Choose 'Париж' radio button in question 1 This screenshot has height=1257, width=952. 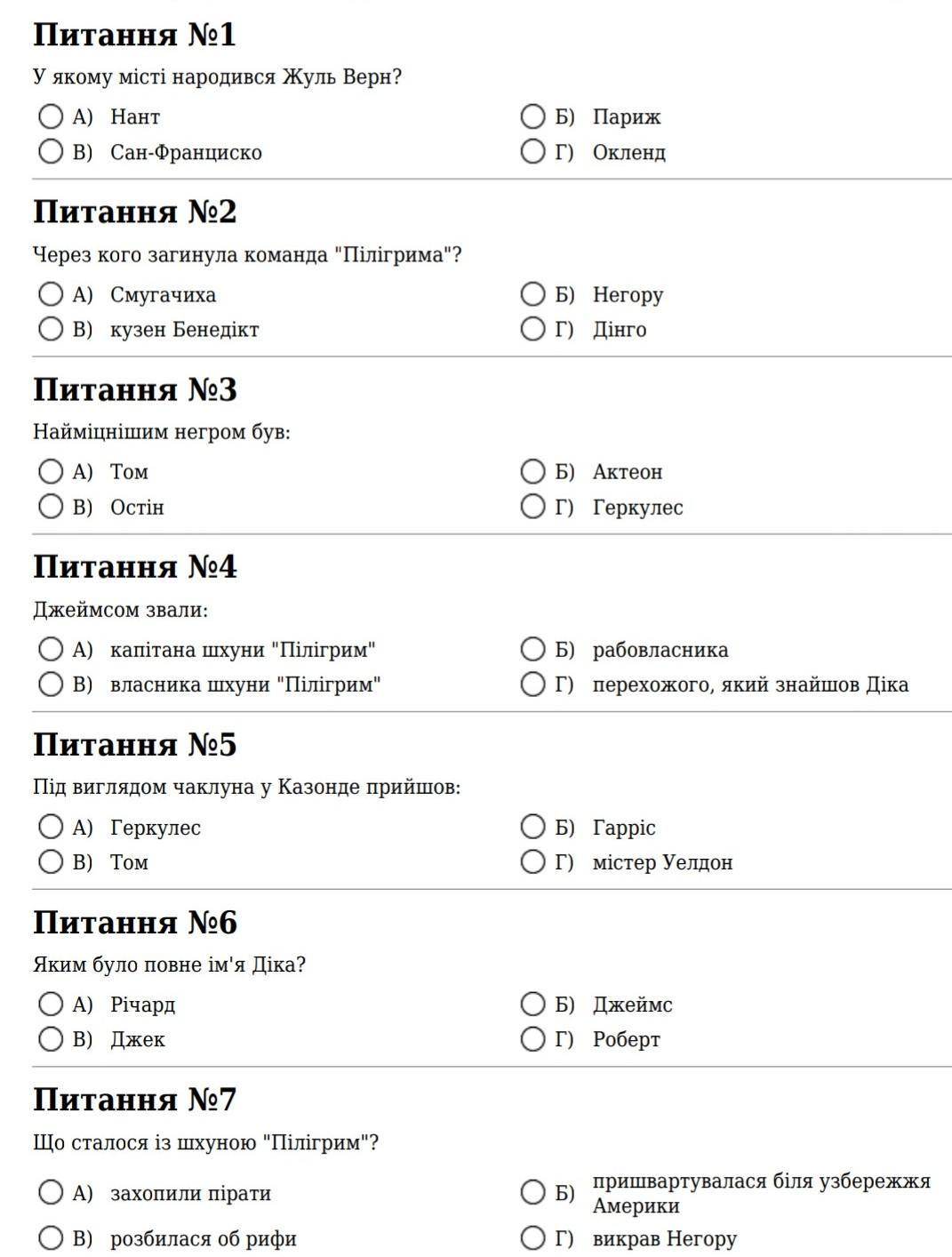(532, 116)
